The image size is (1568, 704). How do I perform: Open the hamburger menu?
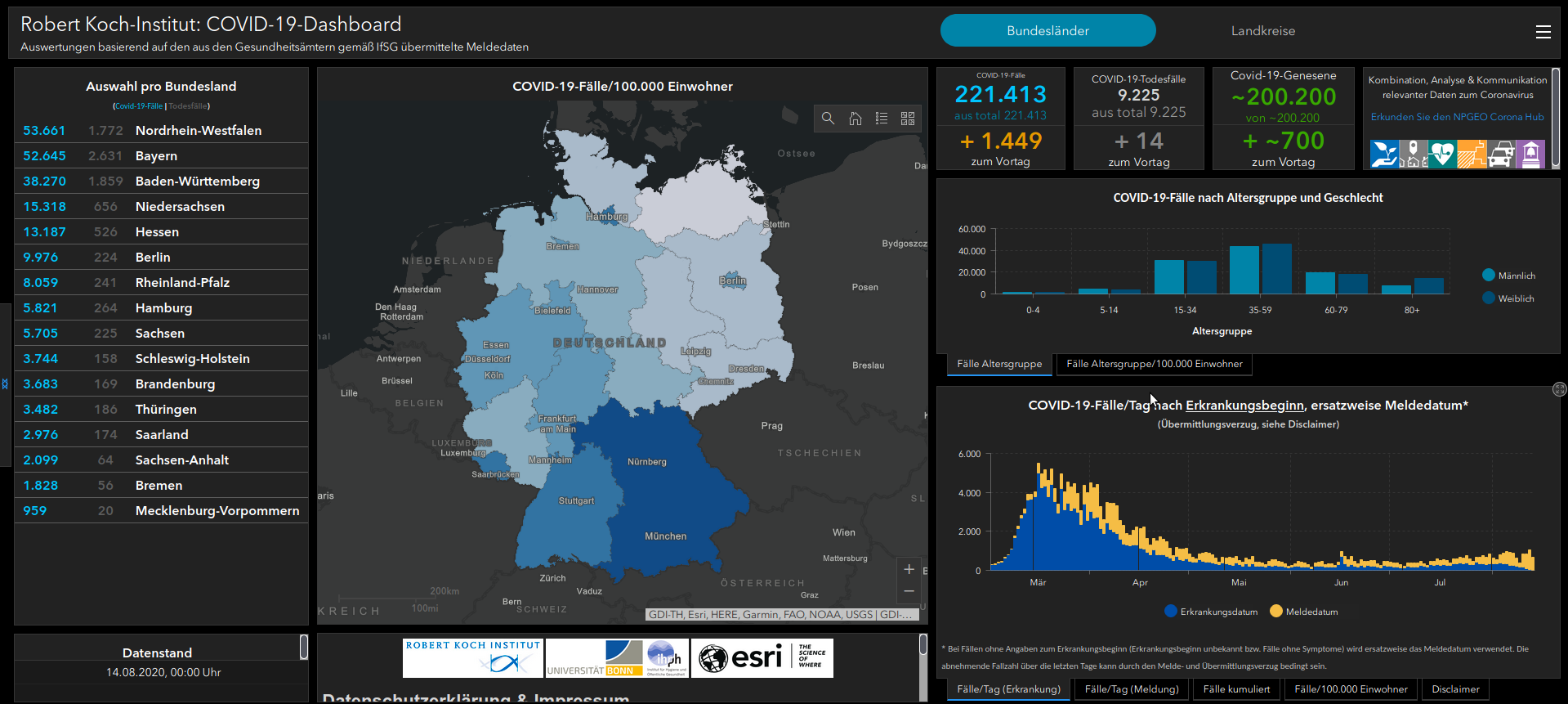coord(1543,31)
